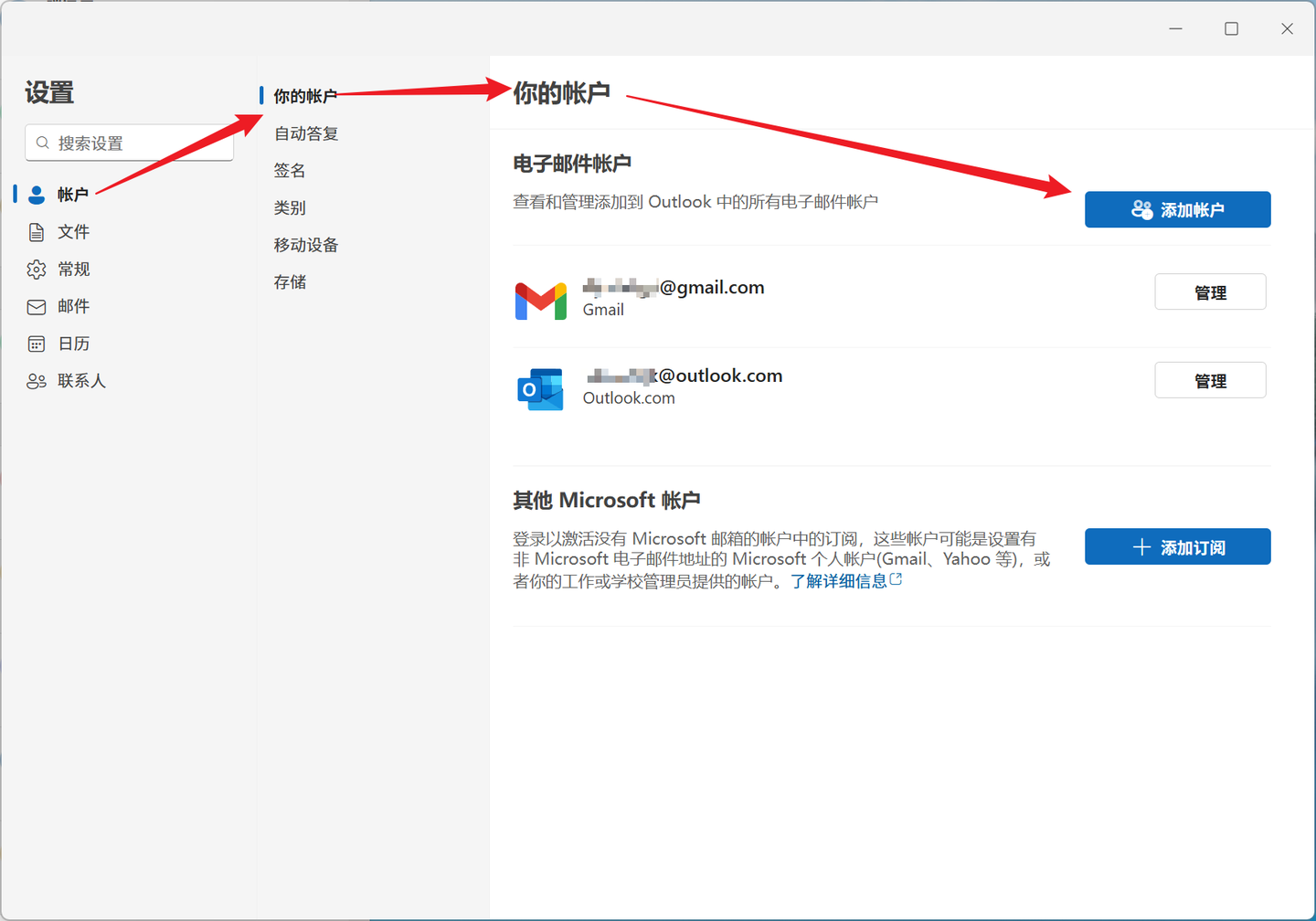The width and height of the screenshot is (1316, 921).
Task: Click the magnifier icon in search settings
Action: (x=42, y=143)
